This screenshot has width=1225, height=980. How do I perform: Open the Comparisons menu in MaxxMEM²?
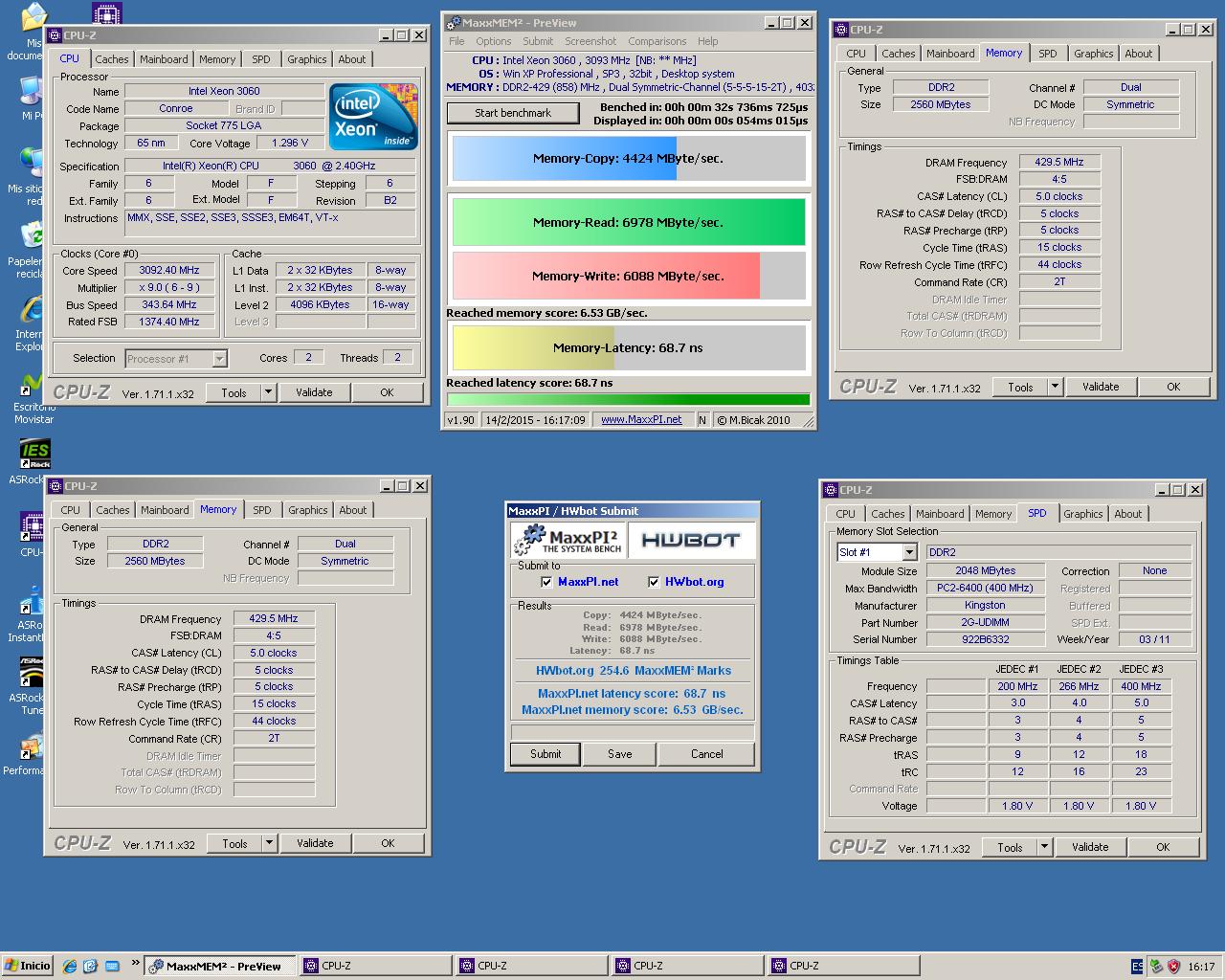(x=657, y=41)
